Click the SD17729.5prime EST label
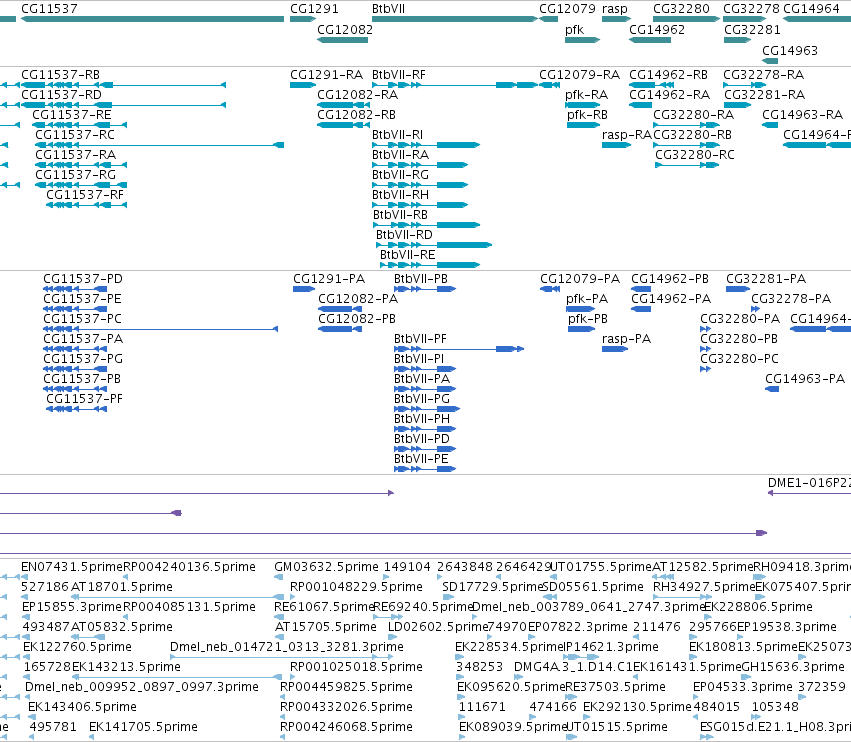851x742 pixels. pos(493,587)
